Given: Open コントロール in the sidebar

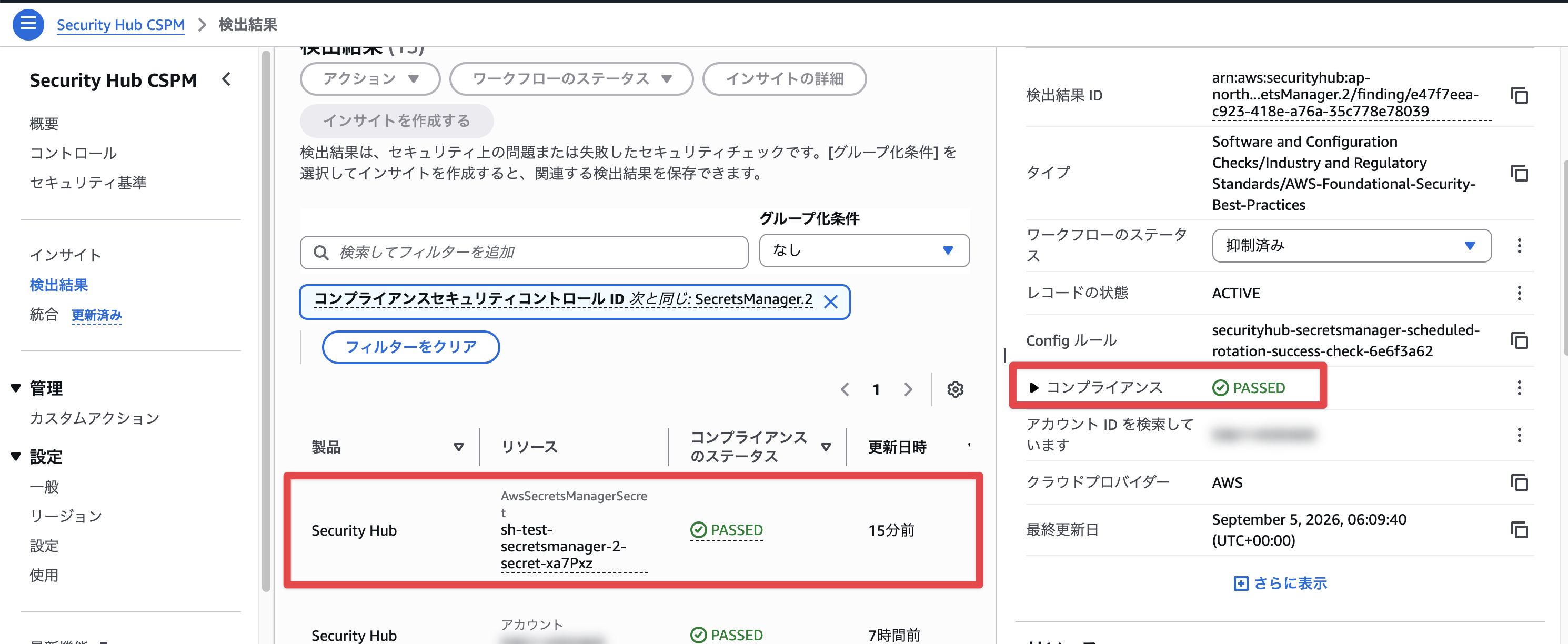Looking at the screenshot, I should pyautogui.click(x=73, y=153).
